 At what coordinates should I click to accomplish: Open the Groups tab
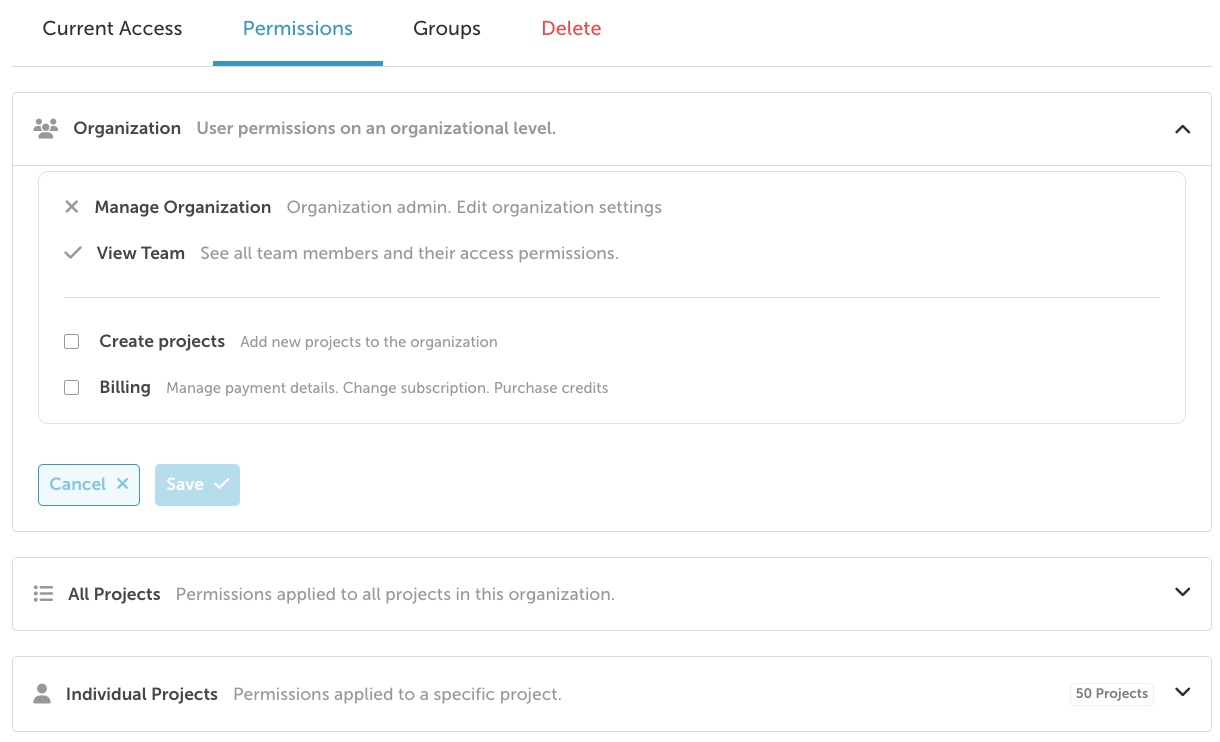pos(447,29)
